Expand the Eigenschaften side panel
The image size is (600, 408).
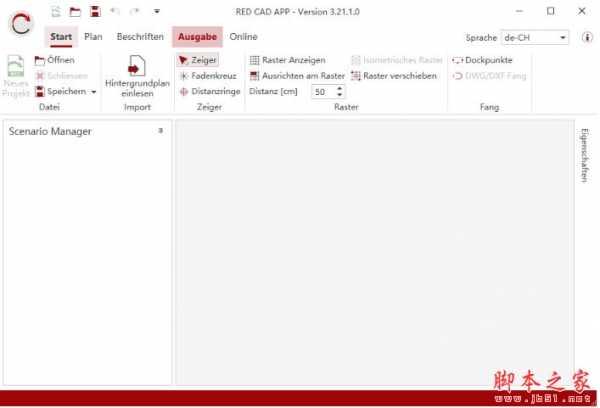pos(584,155)
